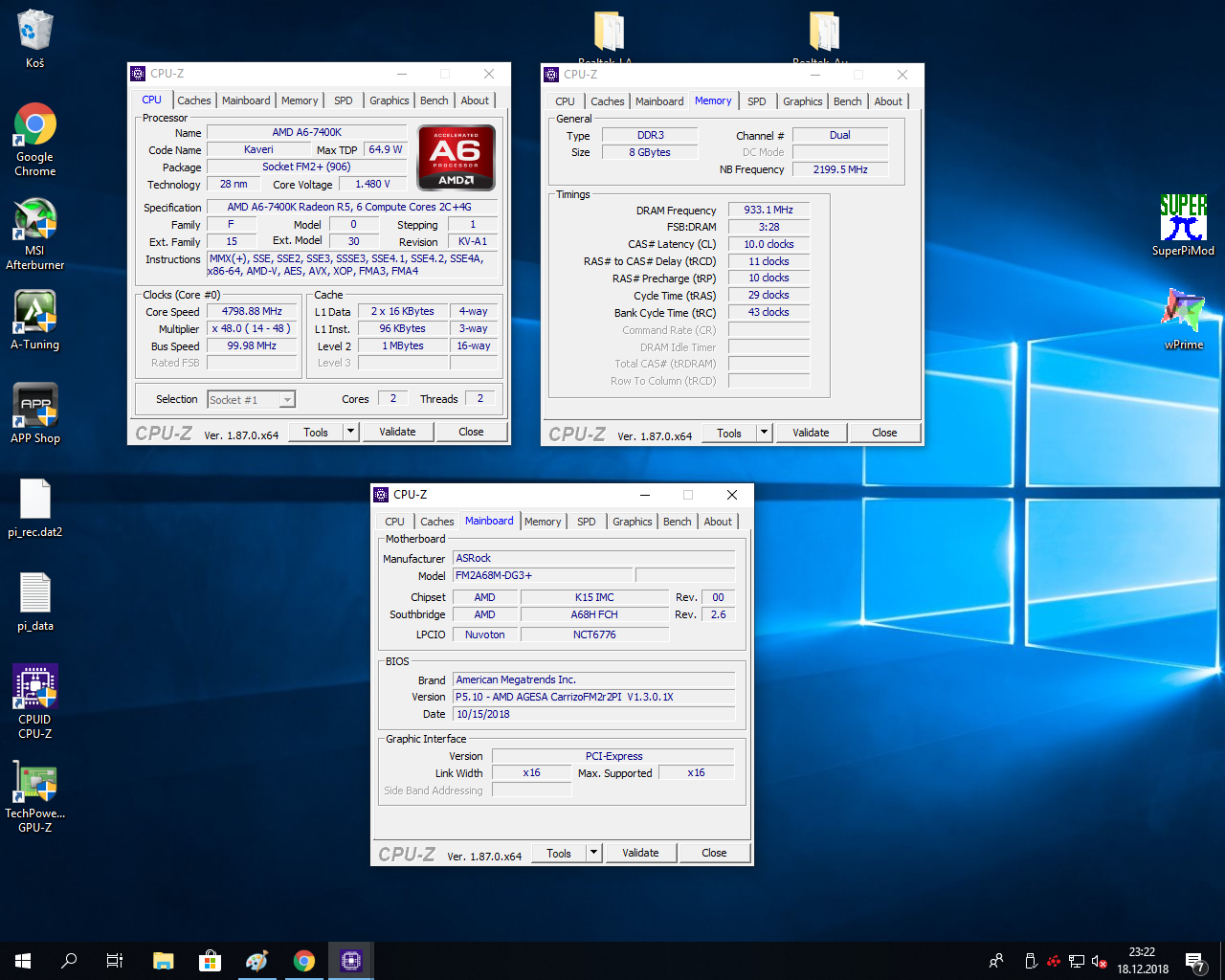
Task: Switch to Memory tab in Mainboard window
Action: [543, 522]
